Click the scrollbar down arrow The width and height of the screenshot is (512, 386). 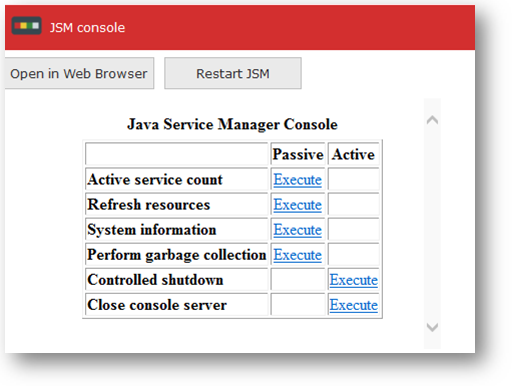pos(432,327)
